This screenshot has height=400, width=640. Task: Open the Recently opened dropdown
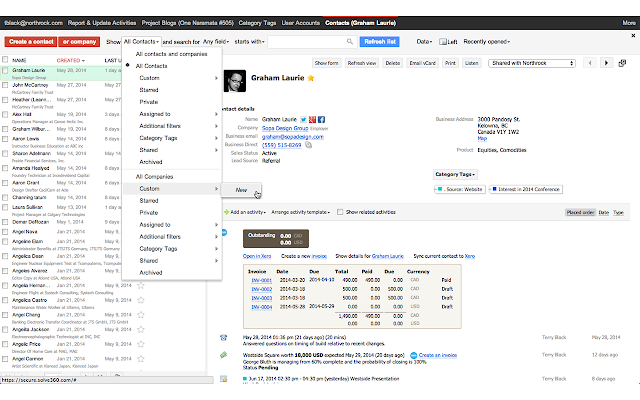click(x=487, y=42)
